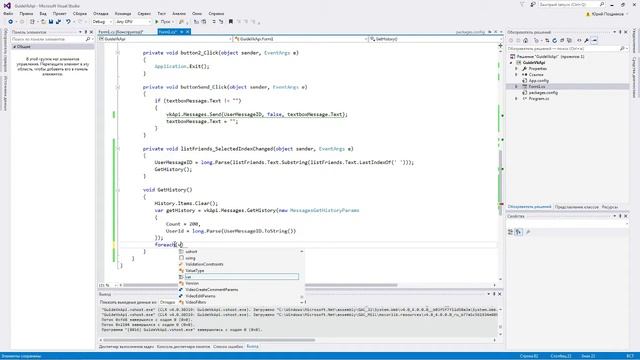Select Program.cs in Solution Explorer
This screenshot has height=360, width=640.
(x=538, y=99)
